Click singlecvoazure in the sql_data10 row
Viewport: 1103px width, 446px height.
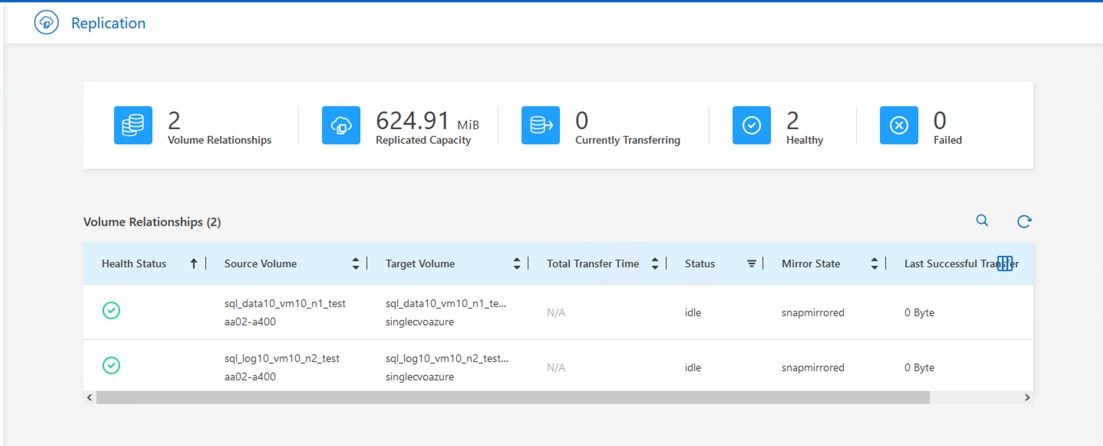[x=419, y=321]
